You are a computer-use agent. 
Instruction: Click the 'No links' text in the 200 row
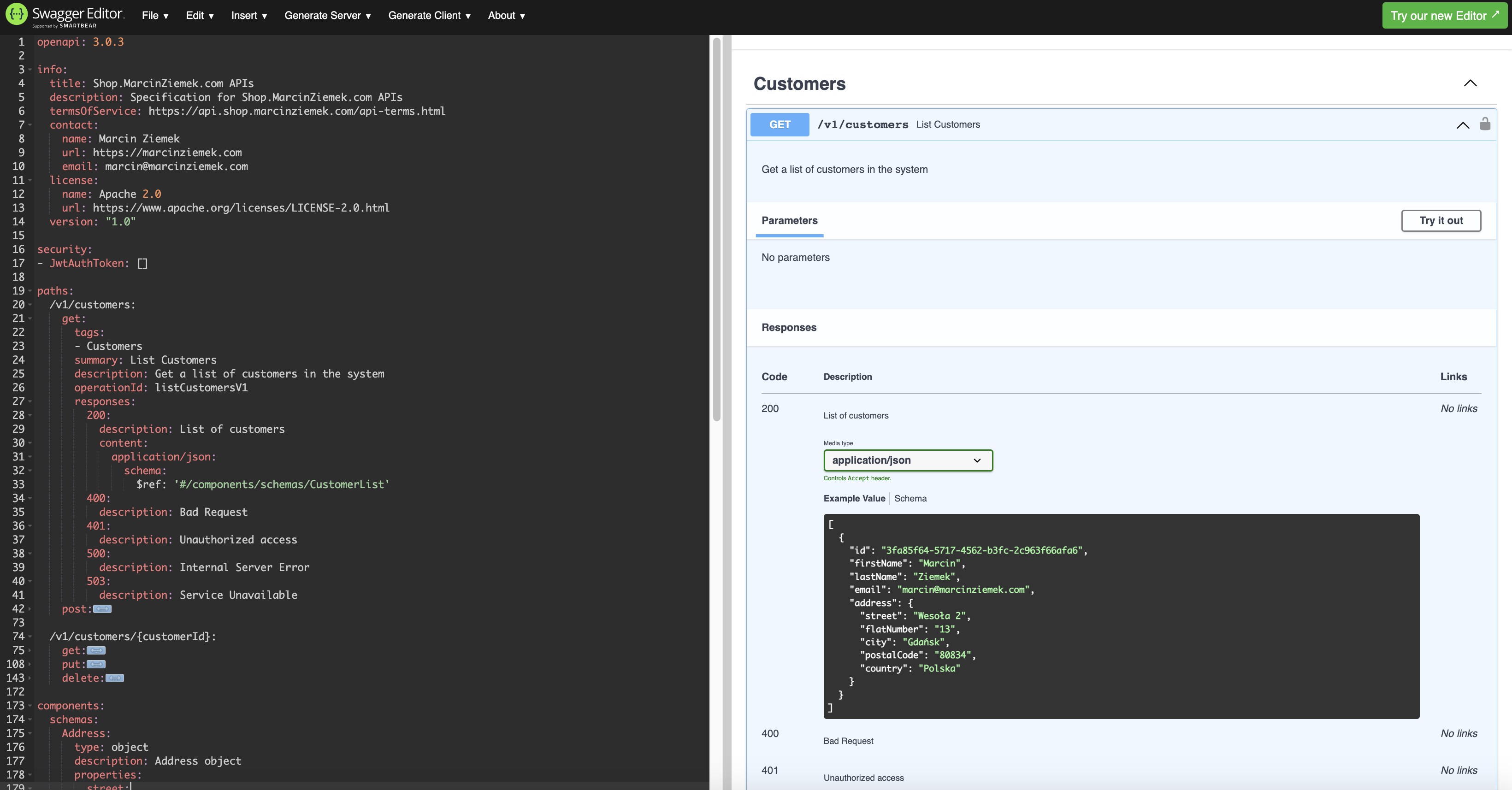(x=1459, y=408)
